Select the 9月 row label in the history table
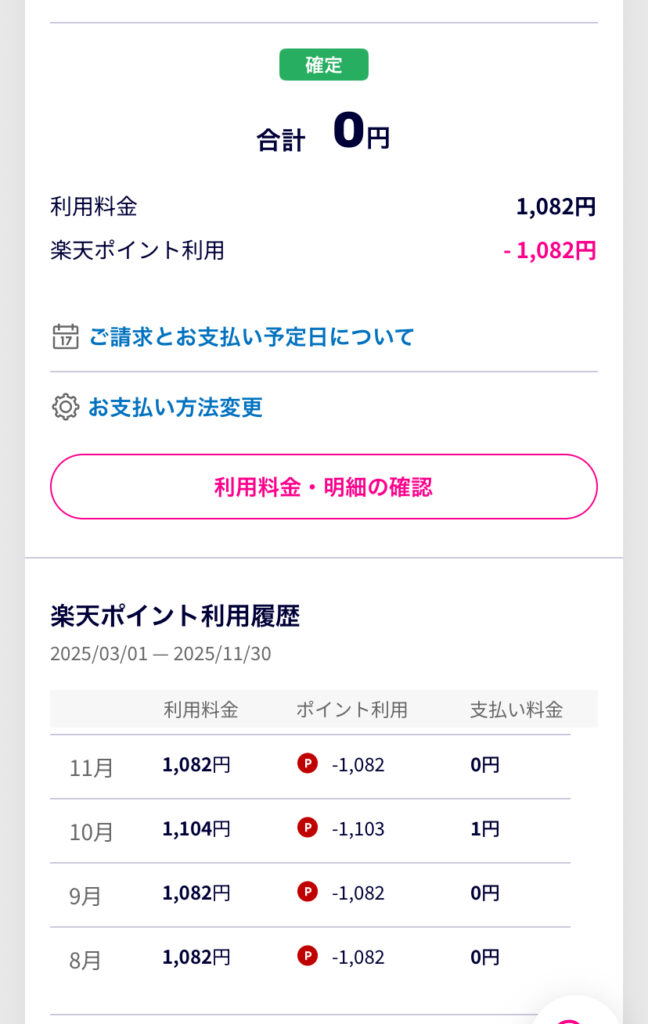 tap(86, 896)
